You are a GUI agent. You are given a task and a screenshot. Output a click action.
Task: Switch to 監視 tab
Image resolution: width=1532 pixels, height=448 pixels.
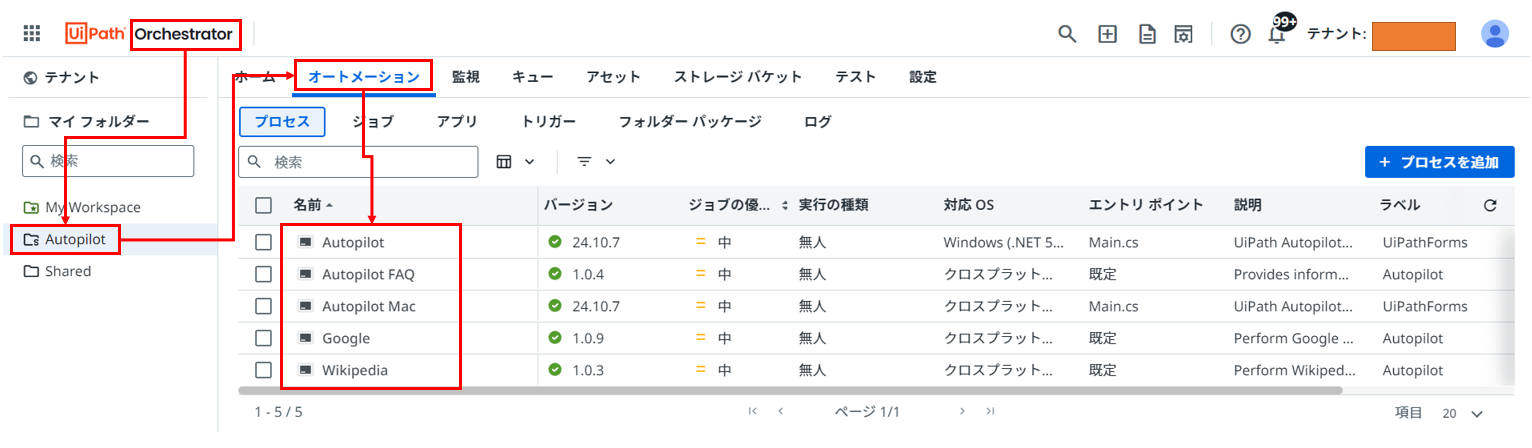coord(465,77)
